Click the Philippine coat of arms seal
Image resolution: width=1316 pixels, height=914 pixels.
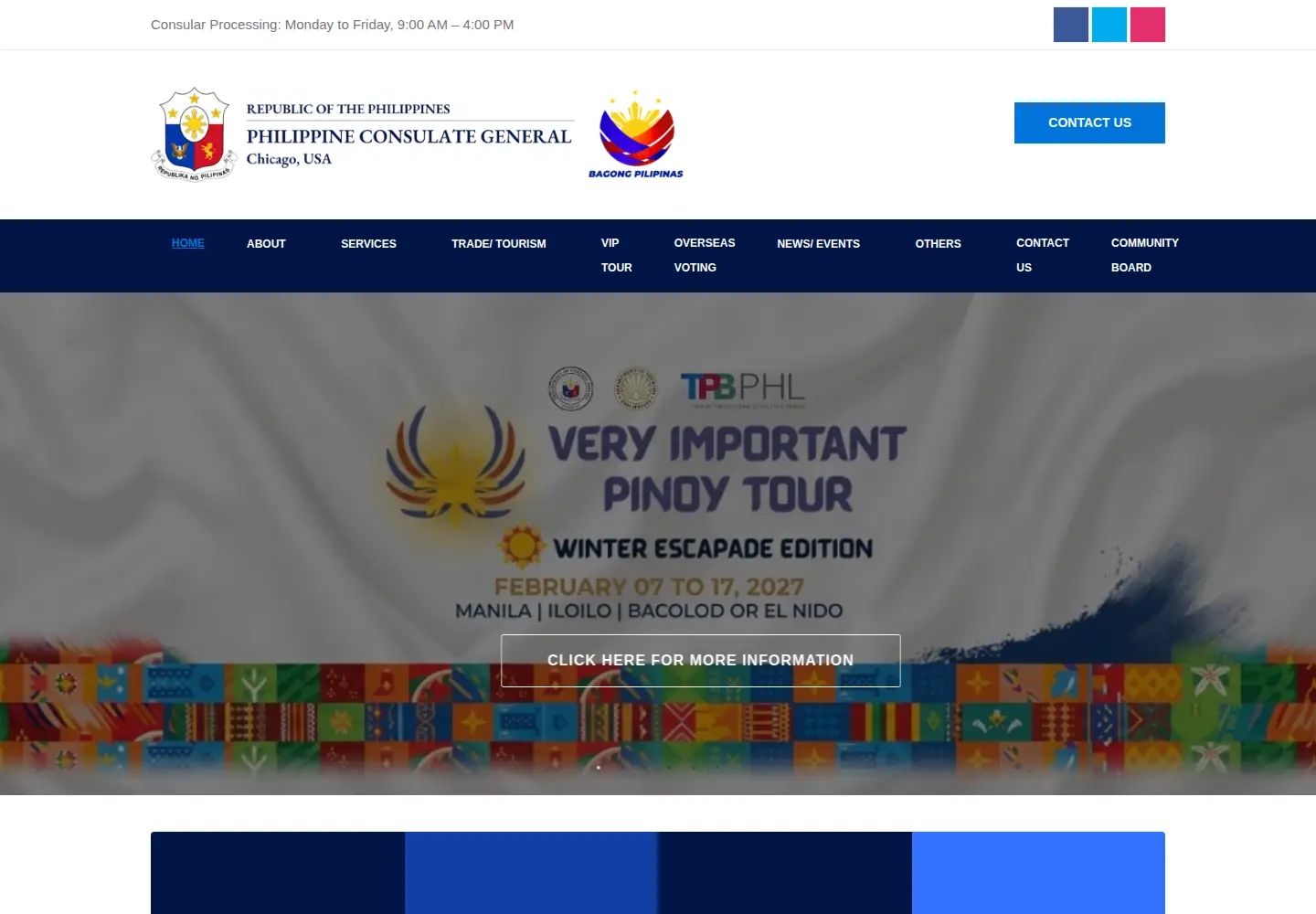pos(194,134)
